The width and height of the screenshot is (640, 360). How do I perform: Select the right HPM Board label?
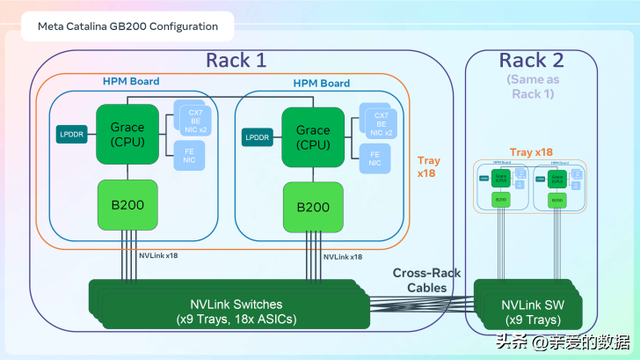tap(321, 83)
